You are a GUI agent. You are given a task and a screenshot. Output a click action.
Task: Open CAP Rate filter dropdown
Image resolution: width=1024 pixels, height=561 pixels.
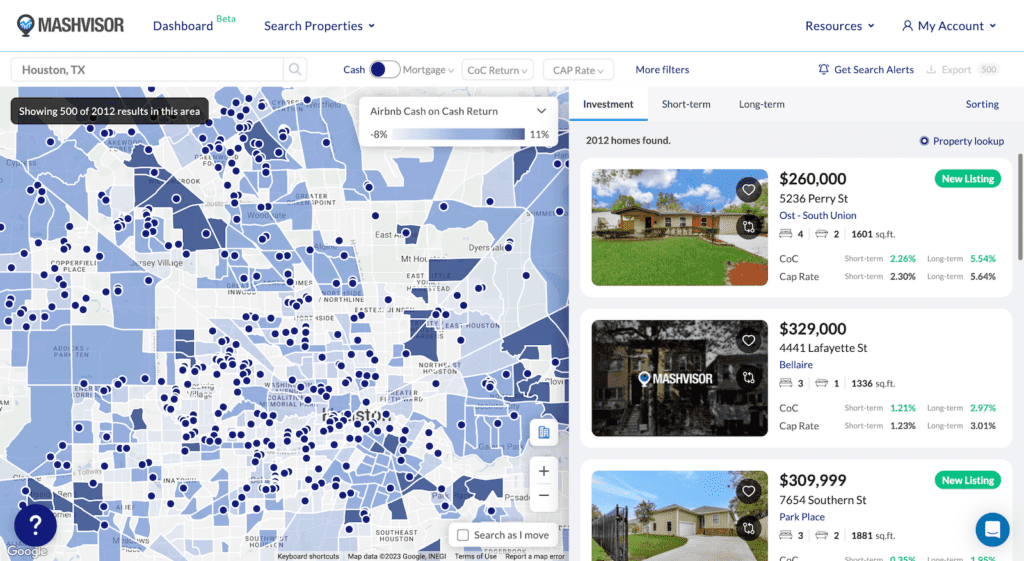point(578,70)
